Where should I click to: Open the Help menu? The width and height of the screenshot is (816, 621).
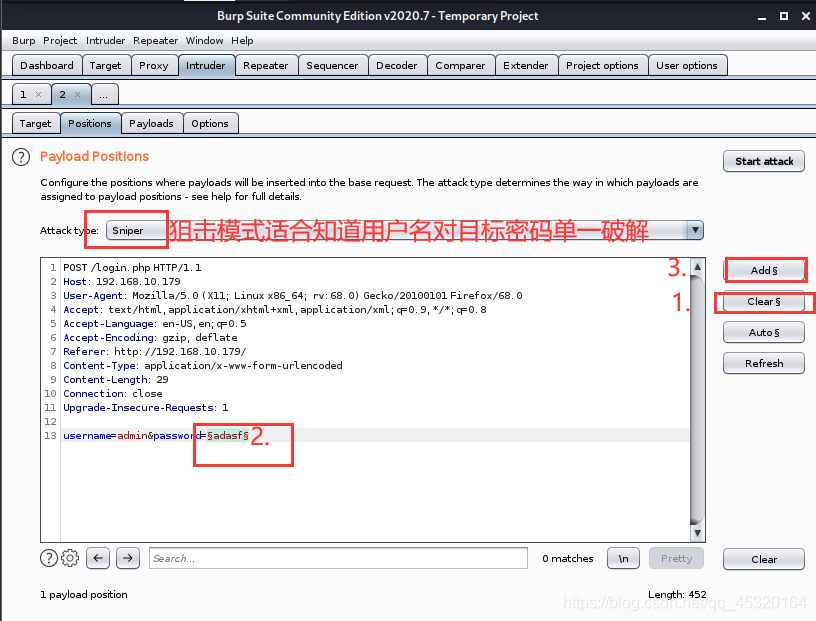coord(242,41)
